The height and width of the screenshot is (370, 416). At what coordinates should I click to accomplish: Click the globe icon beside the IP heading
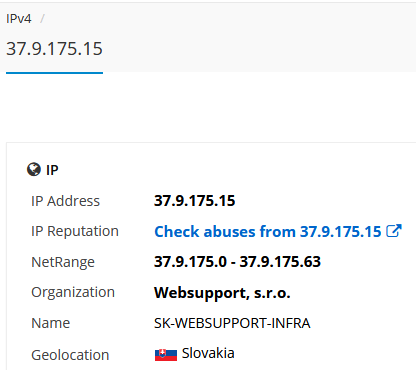pos(34,169)
